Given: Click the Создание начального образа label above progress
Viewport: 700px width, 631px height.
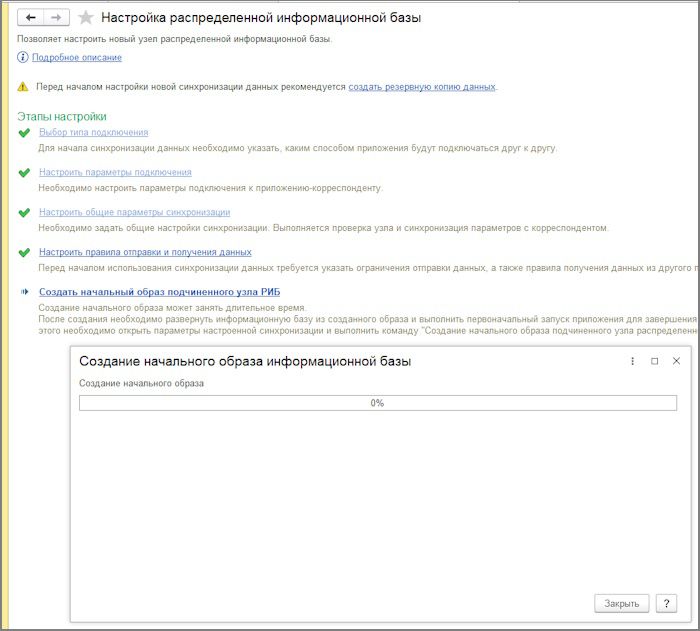Looking at the screenshot, I should coord(141,383).
